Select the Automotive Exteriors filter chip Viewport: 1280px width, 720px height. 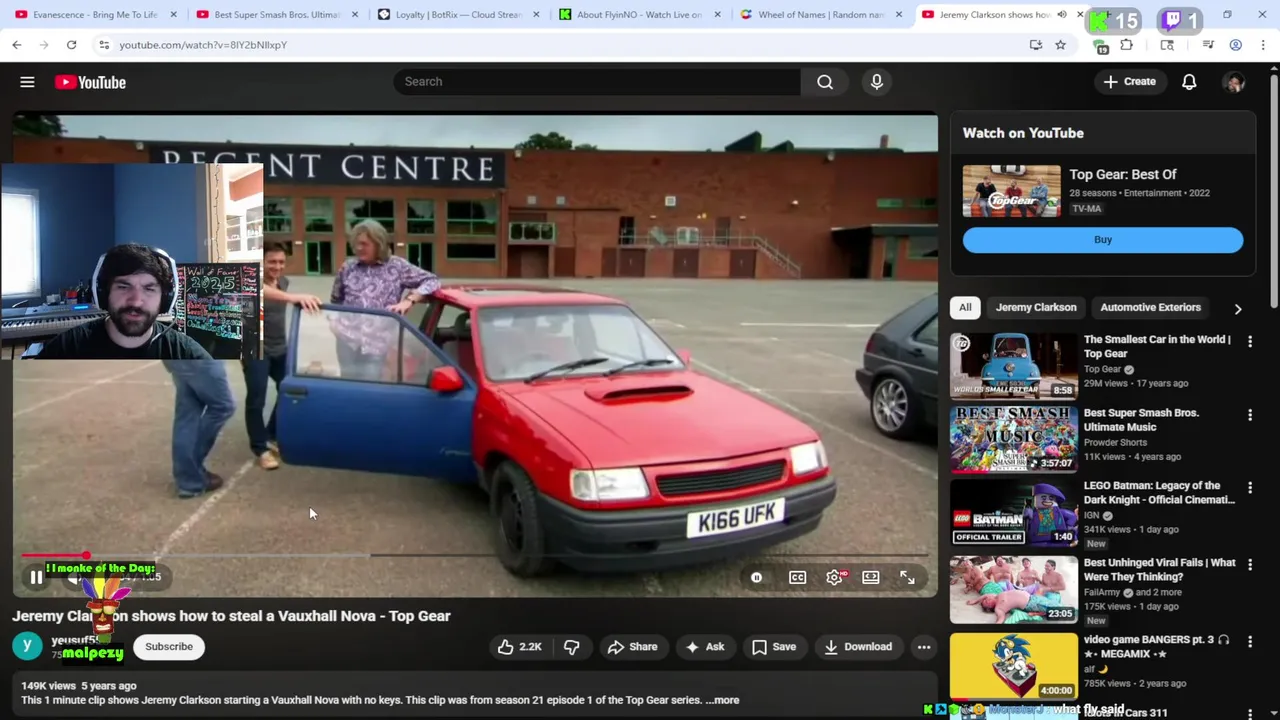[x=1150, y=308]
